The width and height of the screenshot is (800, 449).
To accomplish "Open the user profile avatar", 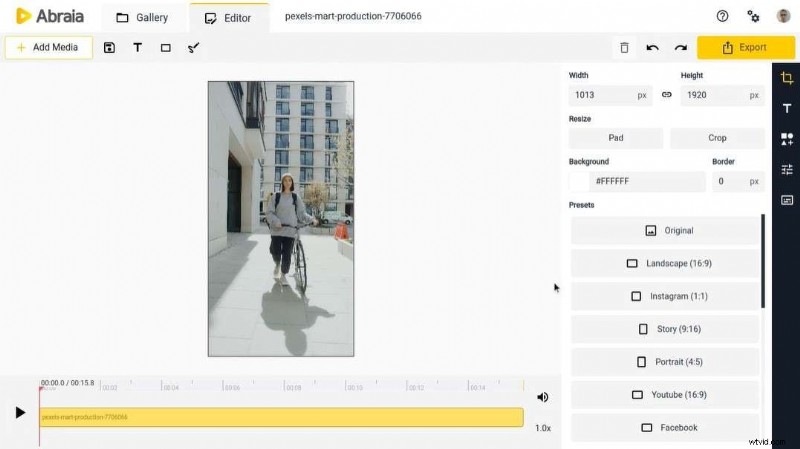I will tap(783, 16).
